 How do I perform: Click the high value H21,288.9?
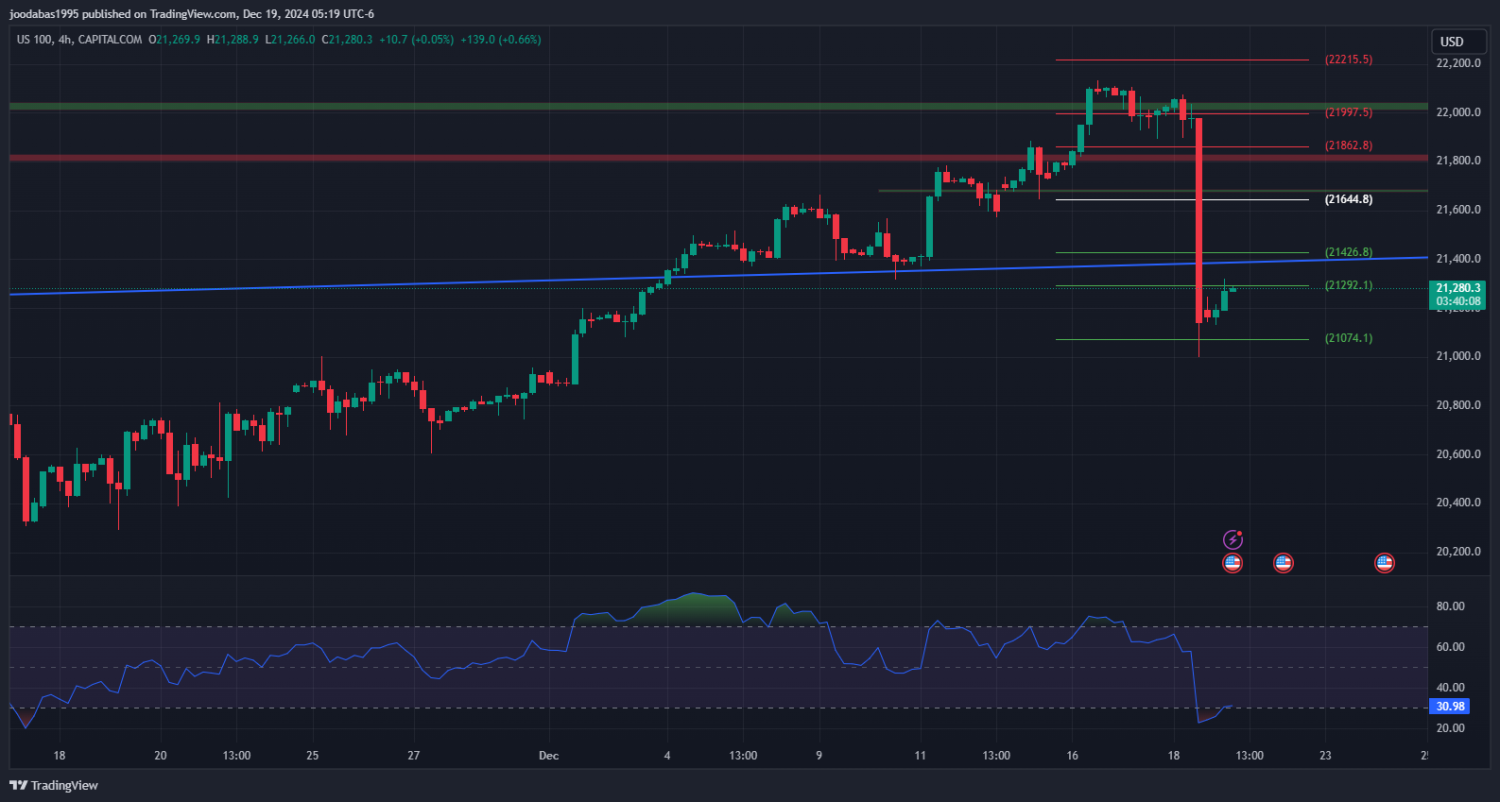point(232,39)
